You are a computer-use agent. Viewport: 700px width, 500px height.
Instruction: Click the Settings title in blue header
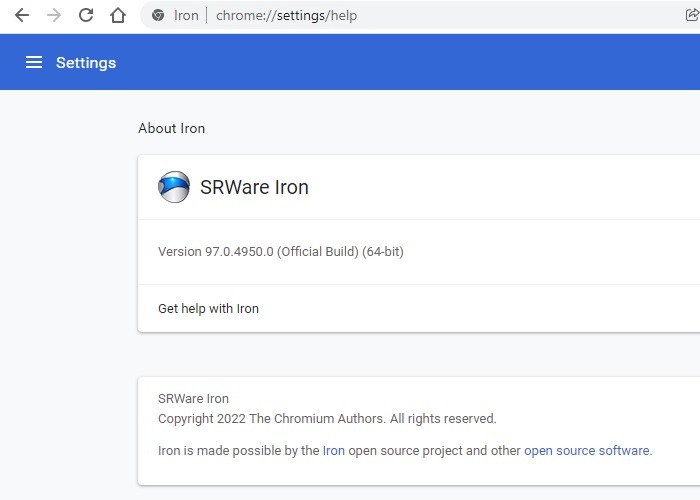tap(86, 62)
